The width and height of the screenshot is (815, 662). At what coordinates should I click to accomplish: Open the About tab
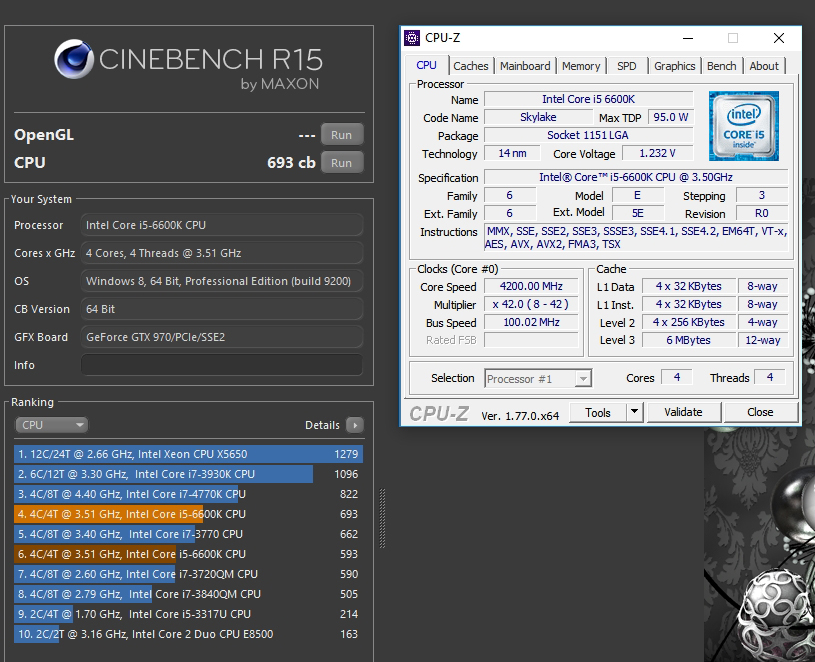[x=764, y=66]
